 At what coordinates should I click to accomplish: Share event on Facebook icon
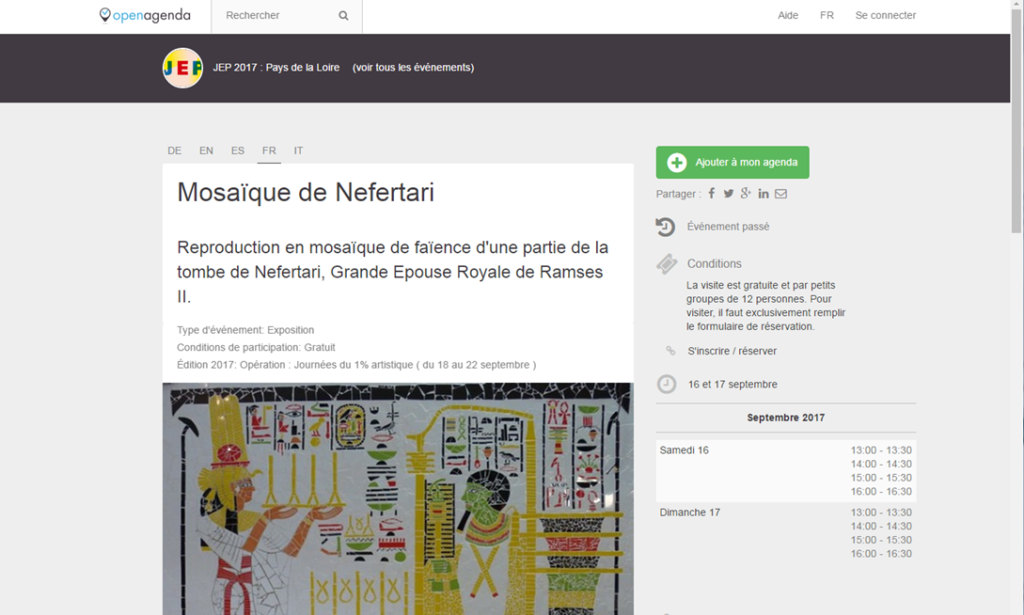(x=712, y=193)
